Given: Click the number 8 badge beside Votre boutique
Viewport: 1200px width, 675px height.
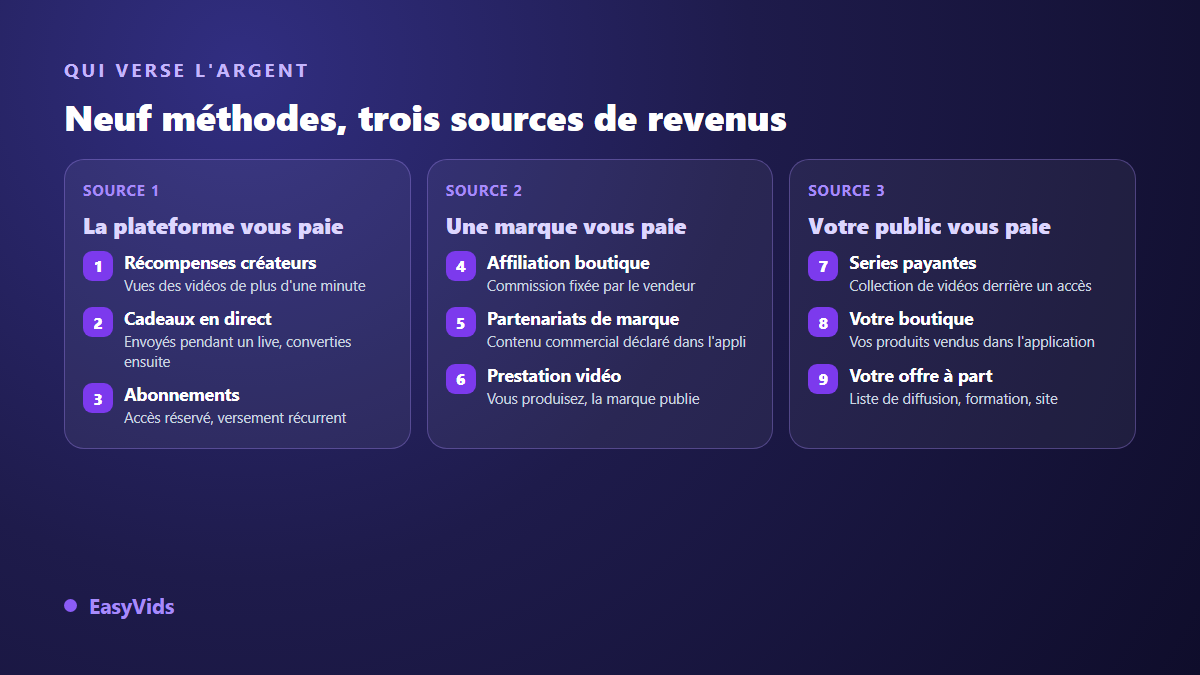Looking at the screenshot, I should [823, 323].
